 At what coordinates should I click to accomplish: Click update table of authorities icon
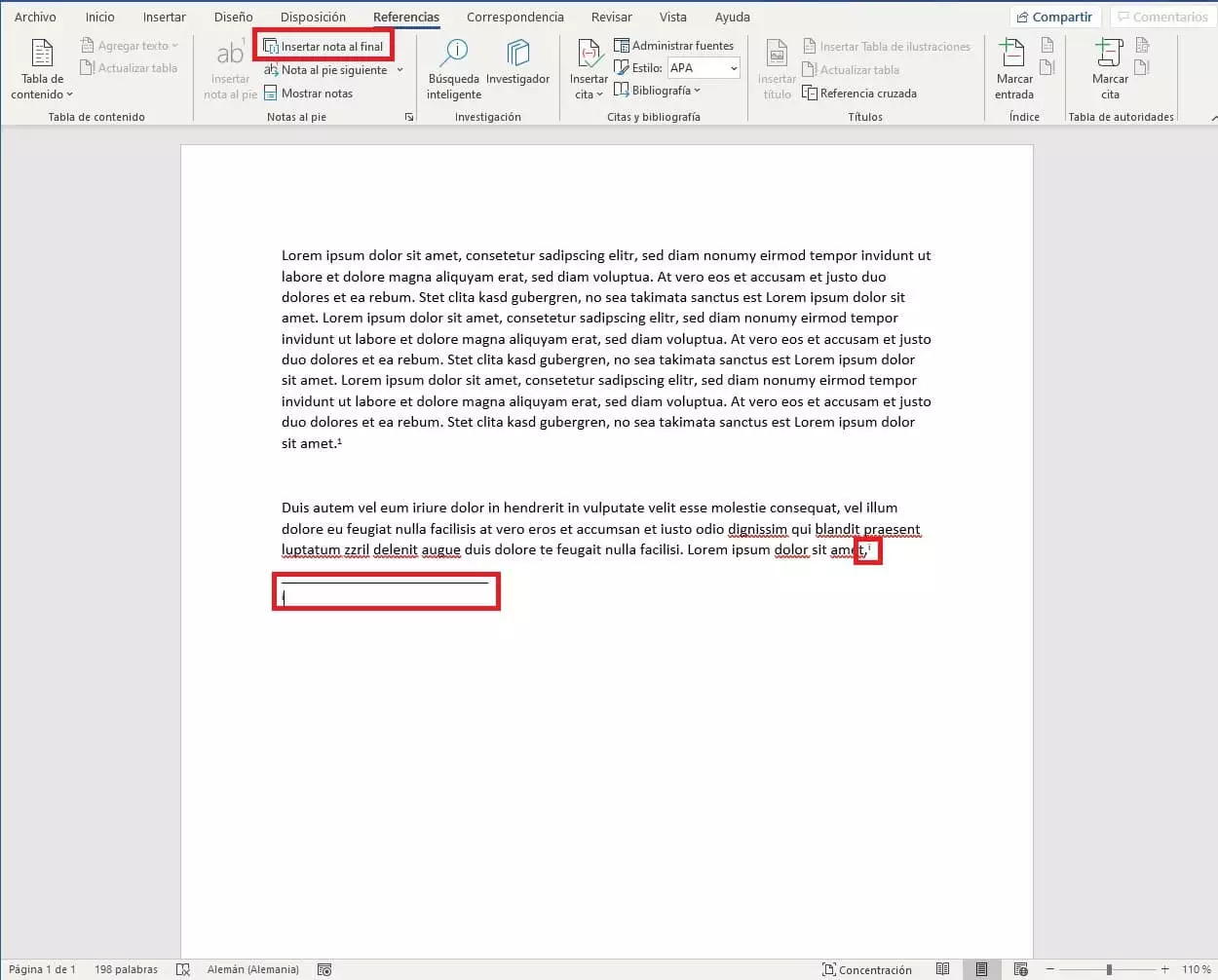coord(1143,67)
